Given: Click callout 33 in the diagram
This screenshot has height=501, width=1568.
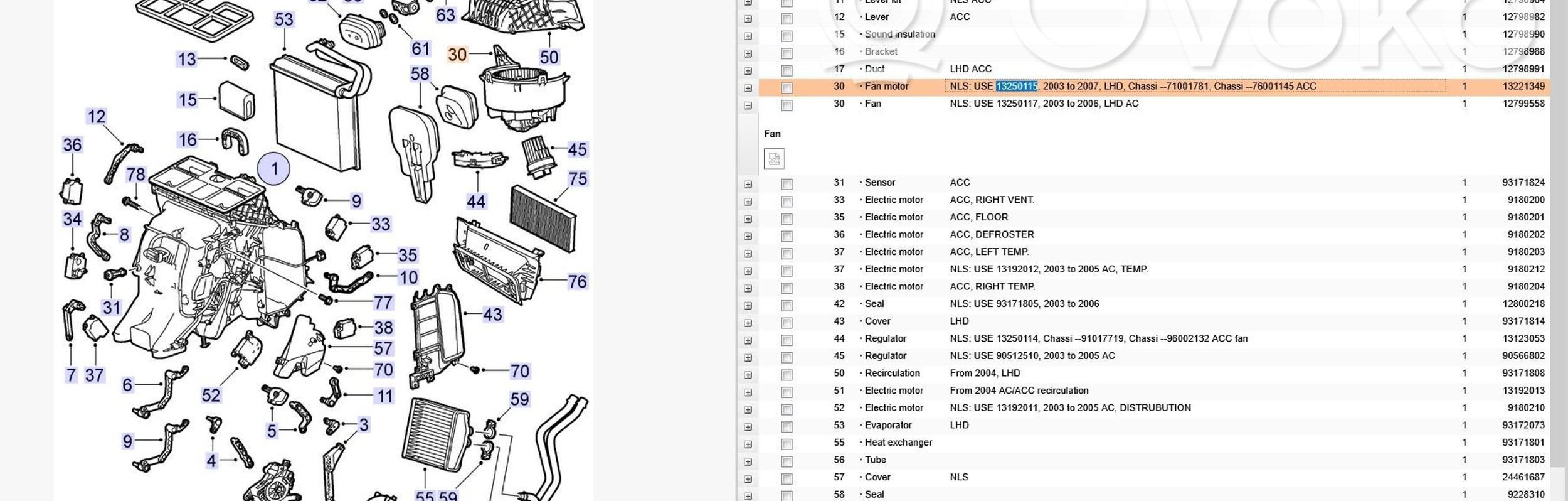Looking at the screenshot, I should tap(380, 224).
